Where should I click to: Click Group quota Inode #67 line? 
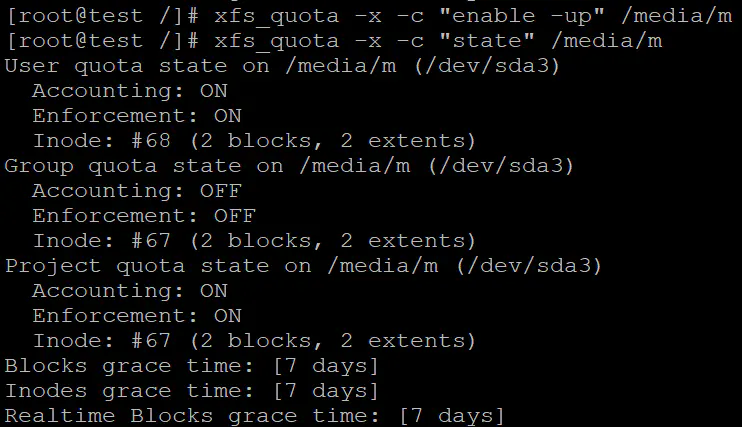pyautogui.click(x=254, y=241)
